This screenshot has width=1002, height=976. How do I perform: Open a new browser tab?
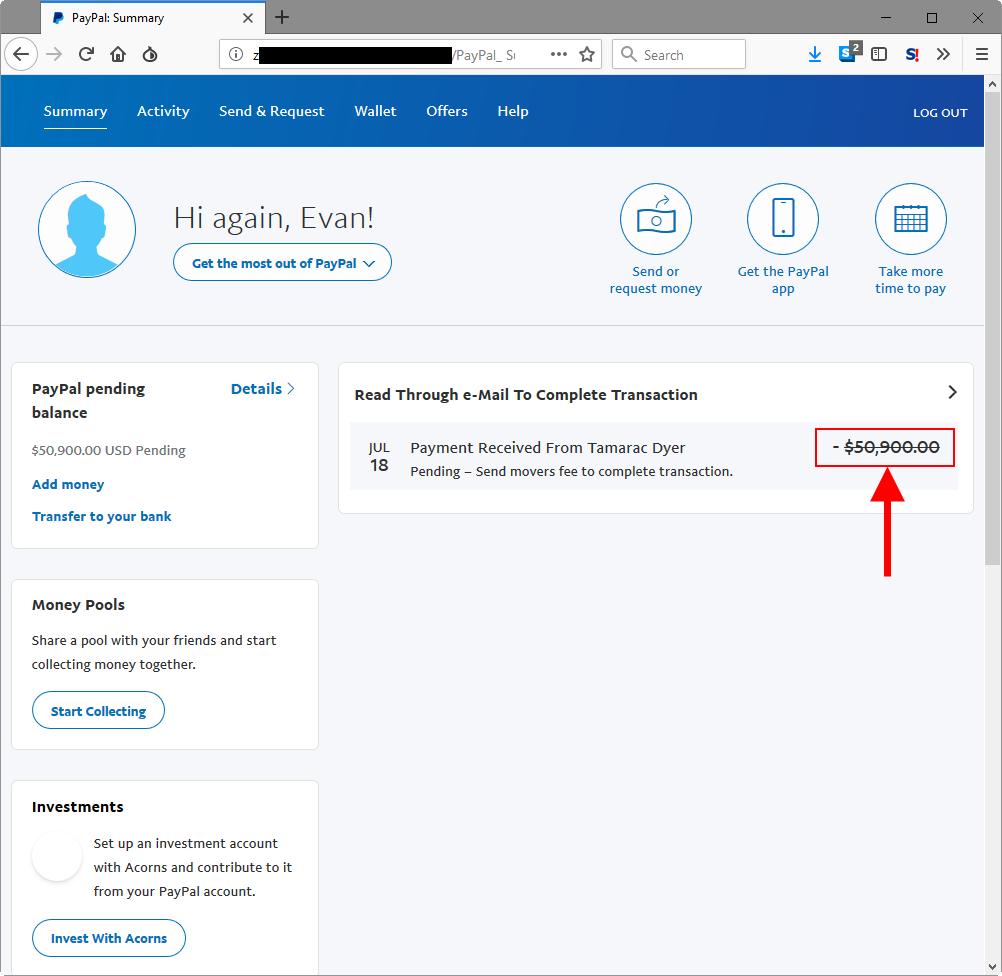pyautogui.click(x=282, y=17)
